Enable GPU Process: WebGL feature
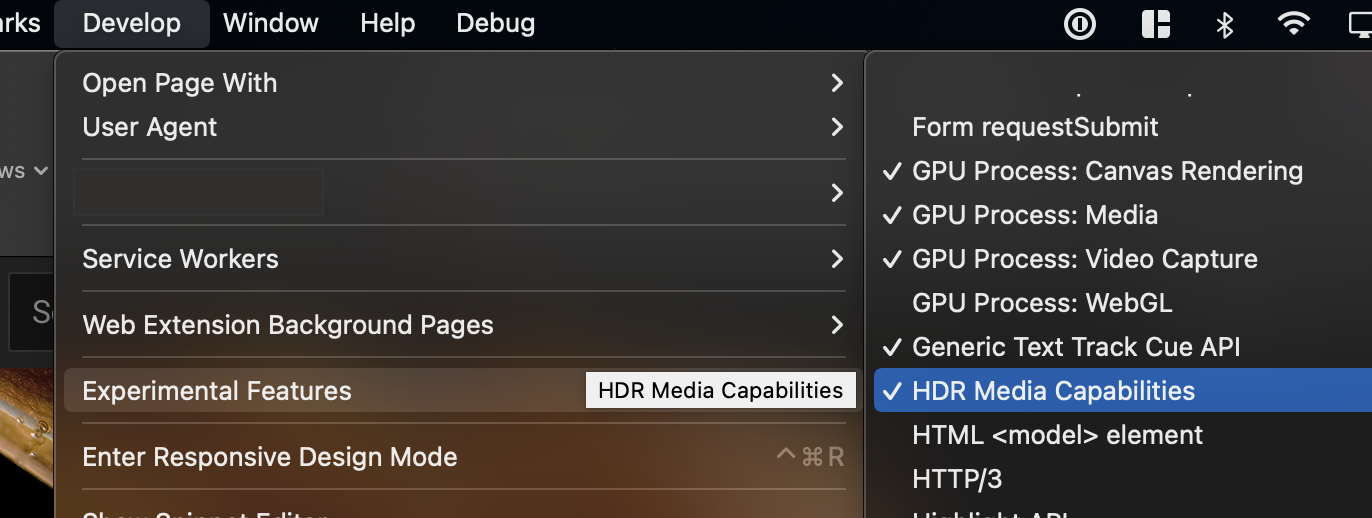1372x518 pixels. [1042, 303]
